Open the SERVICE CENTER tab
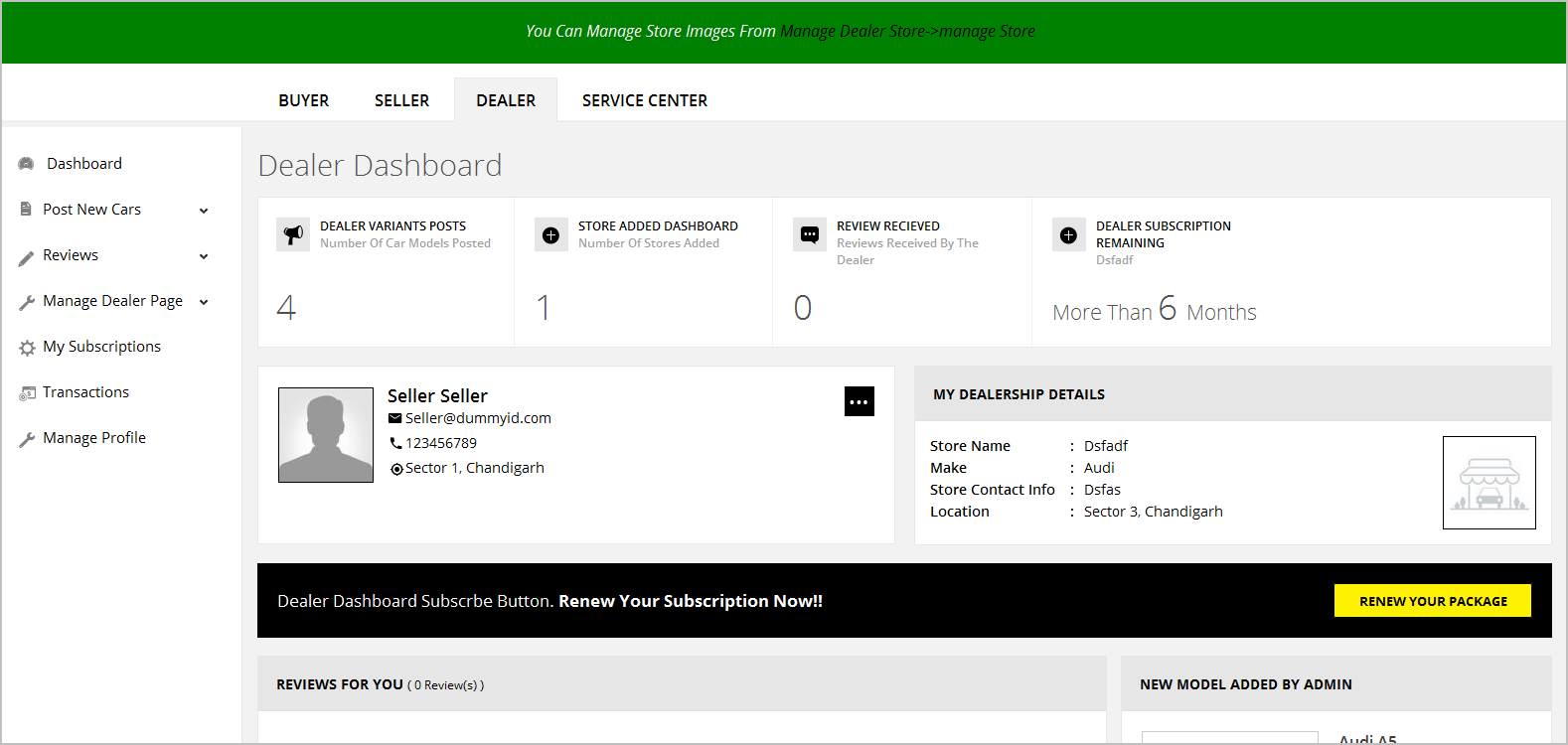Viewport: 1568px width, 745px height. pyautogui.click(x=645, y=100)
